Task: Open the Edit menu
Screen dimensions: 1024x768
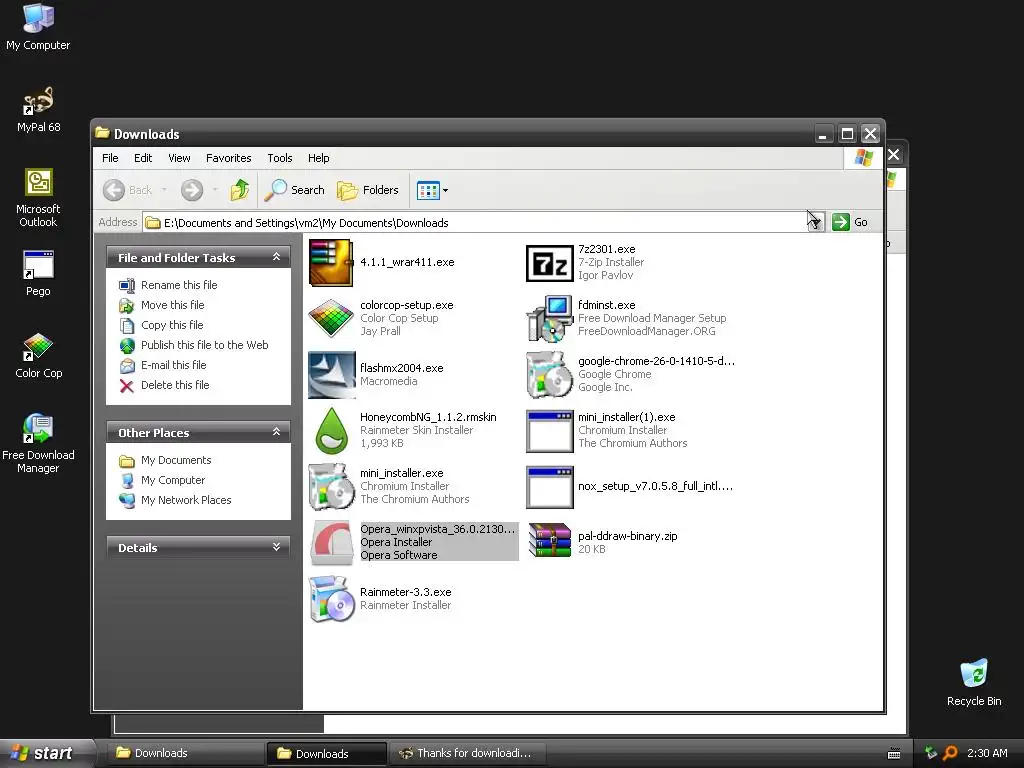Action: (x=143, y=158)
